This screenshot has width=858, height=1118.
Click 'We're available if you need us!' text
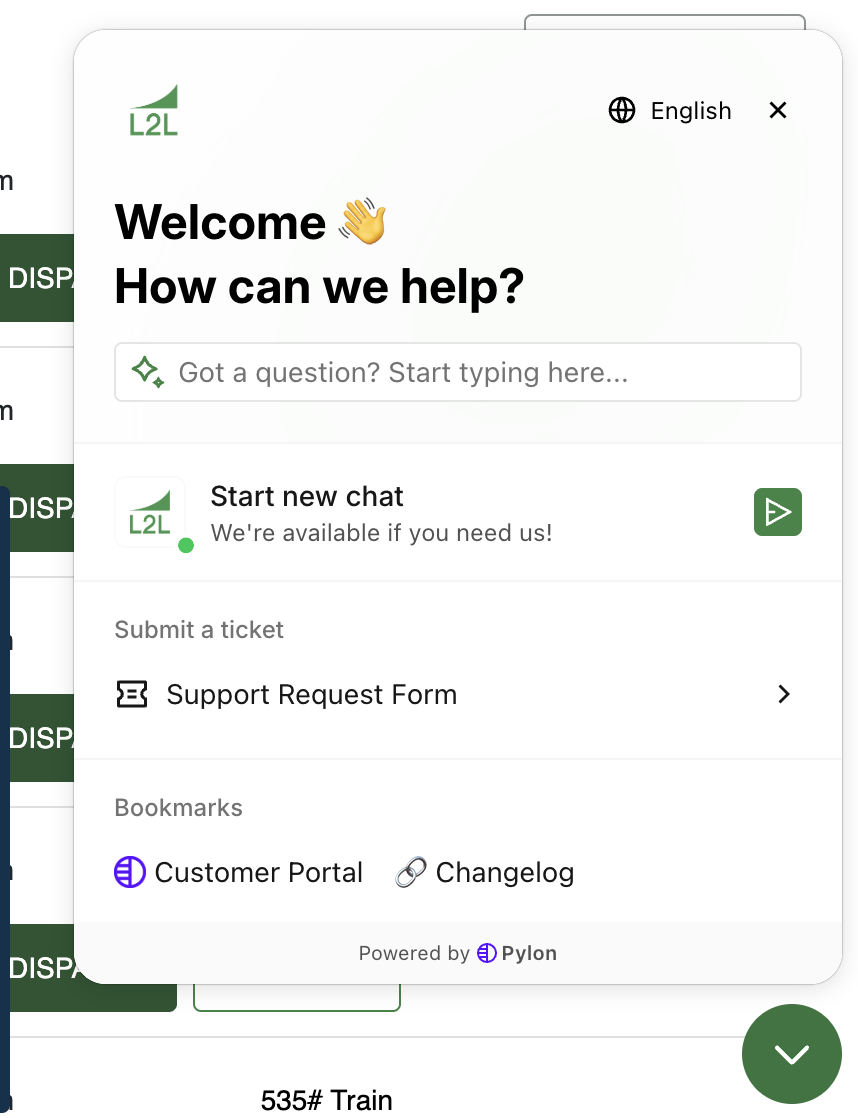pos(382,533)
